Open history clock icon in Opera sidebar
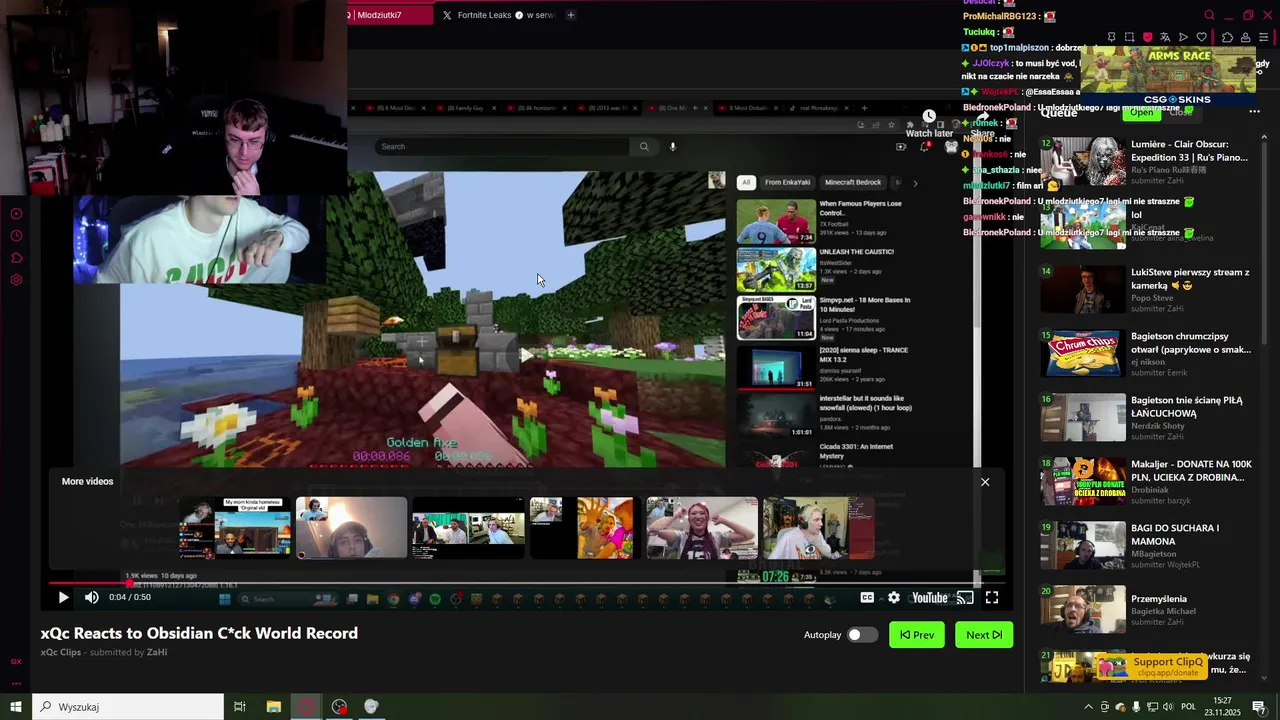 pyautogui.click(x=16, y=236)
